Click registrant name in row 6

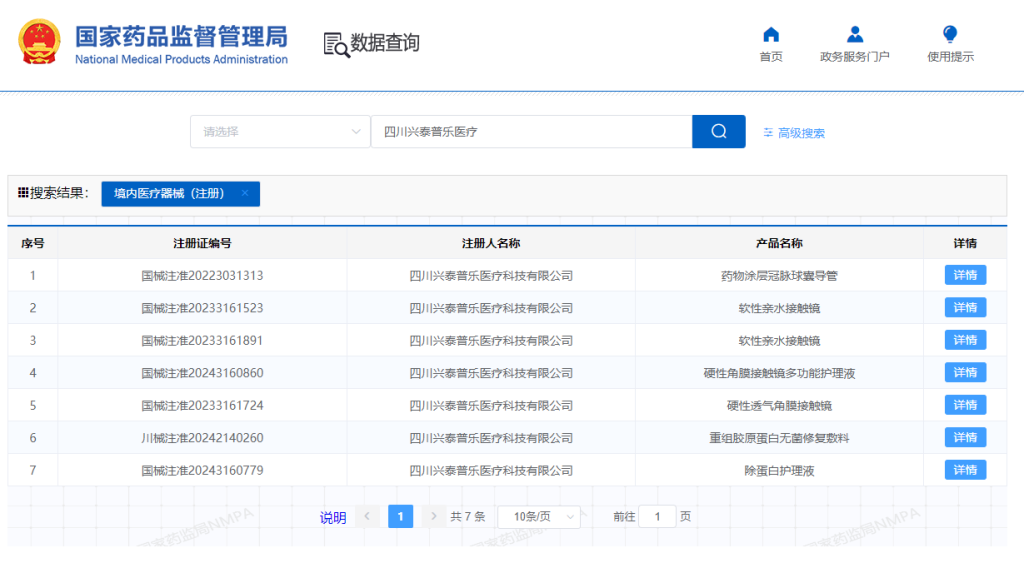click(491, 438)
